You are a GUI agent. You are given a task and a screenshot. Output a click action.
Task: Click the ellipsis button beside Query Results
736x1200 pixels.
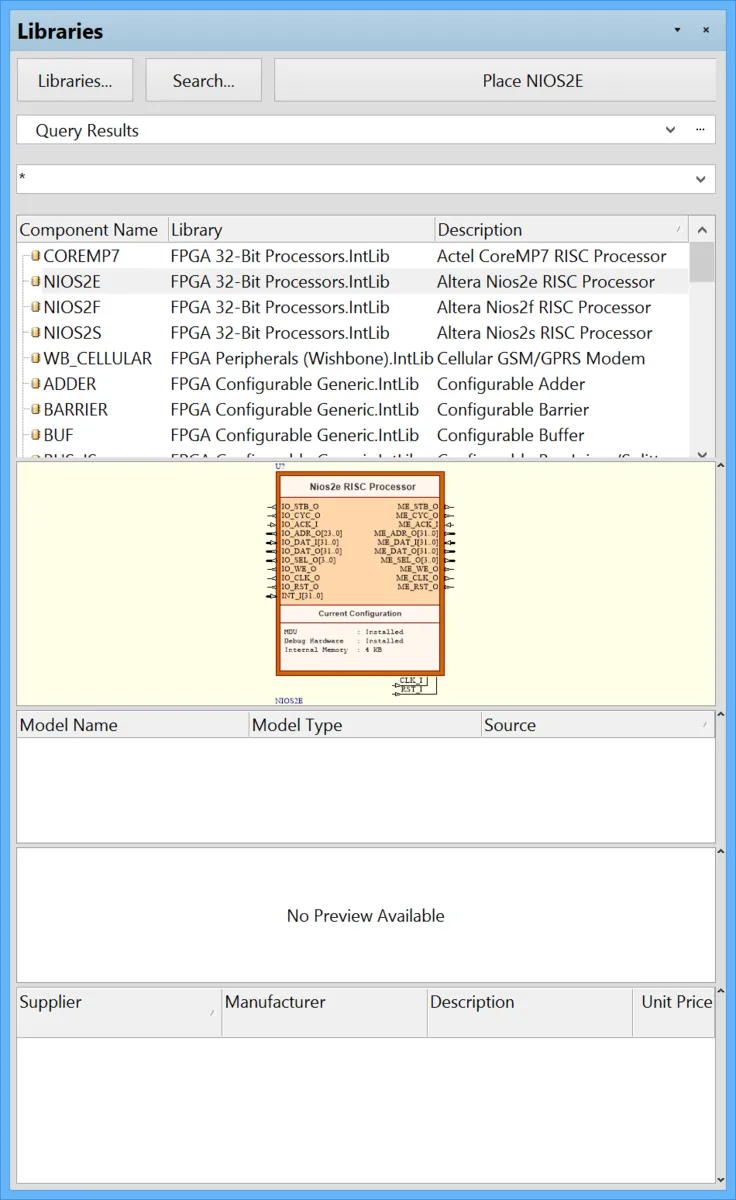click(701, 130)
